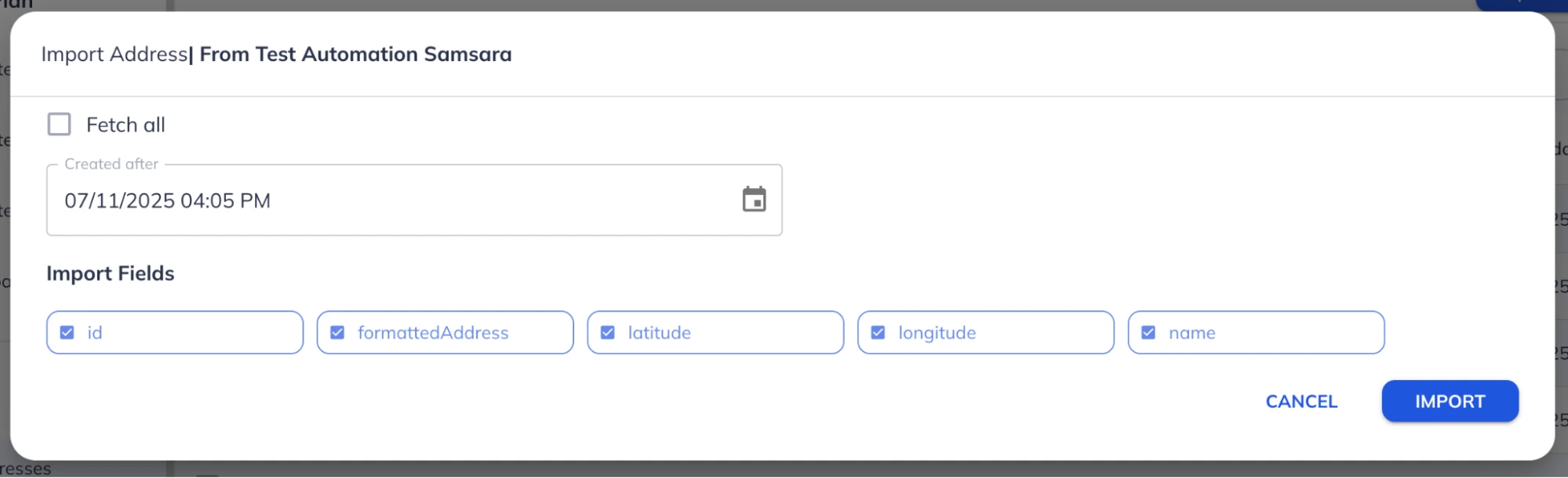Screen dimensions: 1568x478
Task: Click the 07/11/2025 date portion
Action: pos(120,201)
